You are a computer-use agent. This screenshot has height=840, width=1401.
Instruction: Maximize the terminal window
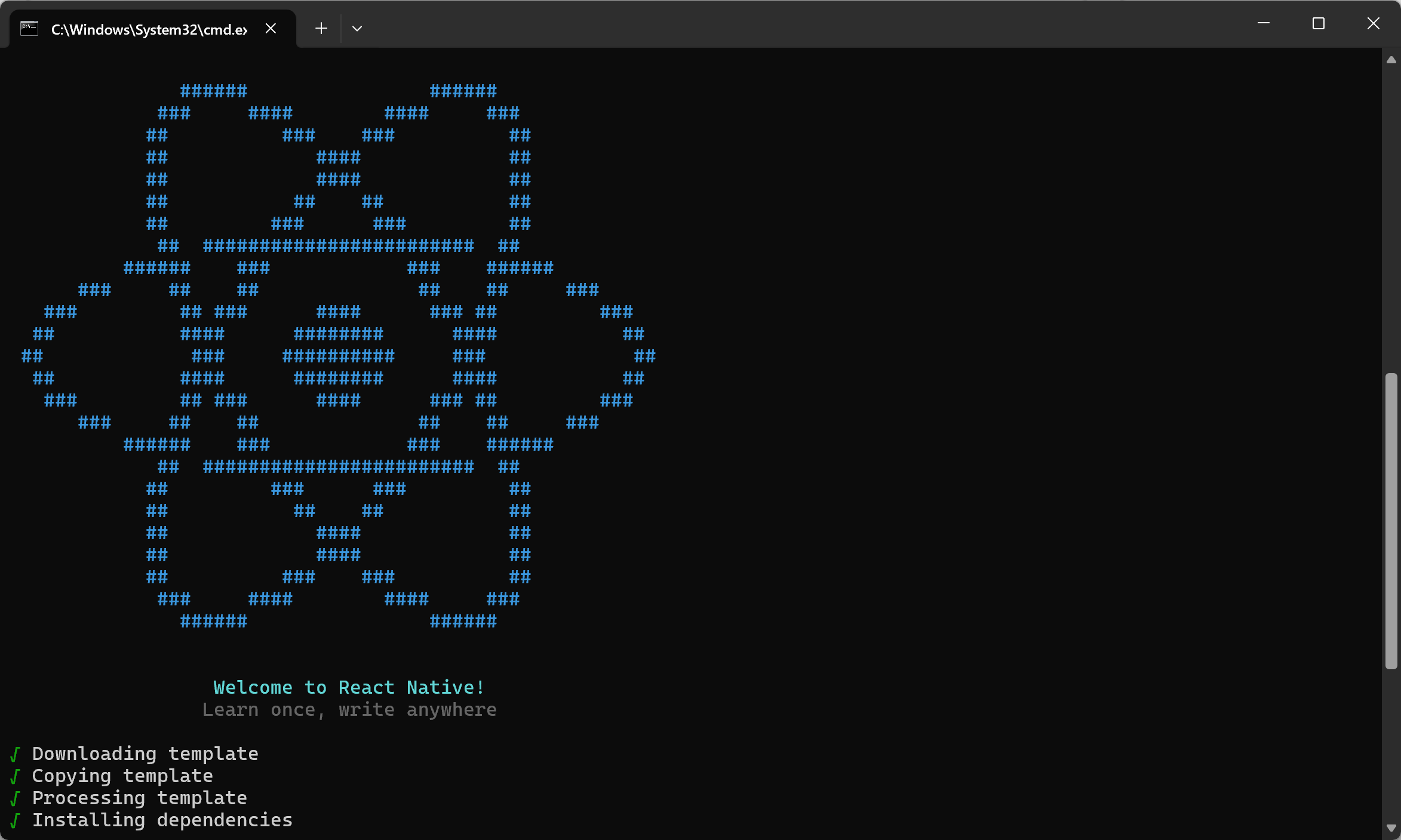1319,24
